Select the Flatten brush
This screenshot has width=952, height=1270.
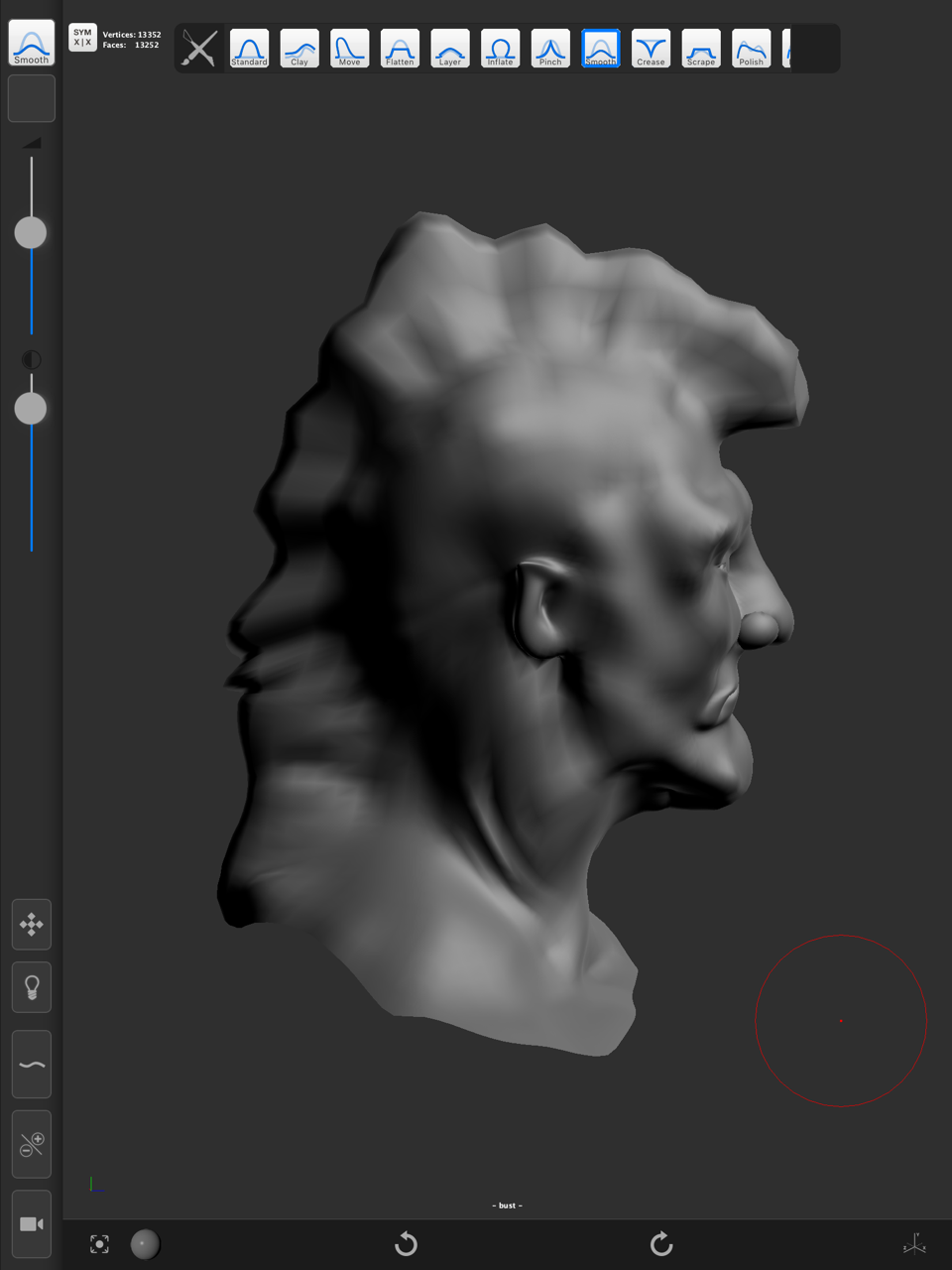click(400, 49)
